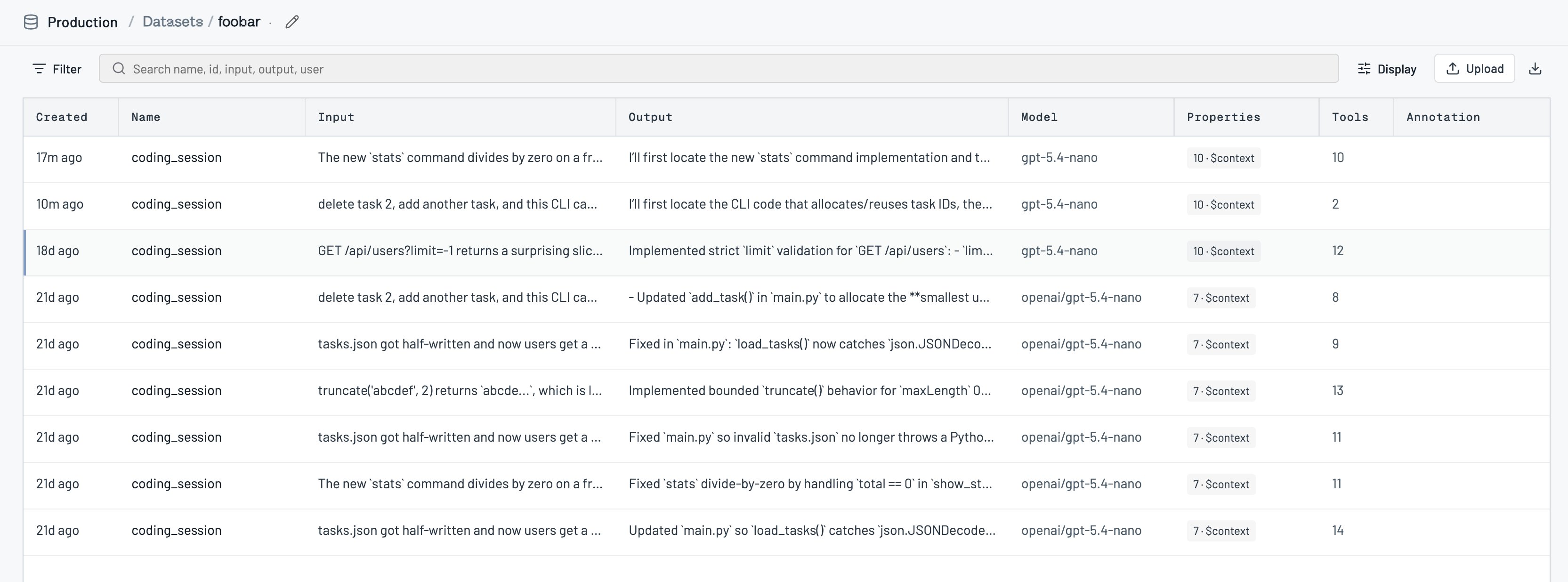Image resolution: width=1568 pixels, height=582 pixels.
Task: Click output 'Fixed `main.py` so invalid `tasks.json`...'
Action: 811,437
